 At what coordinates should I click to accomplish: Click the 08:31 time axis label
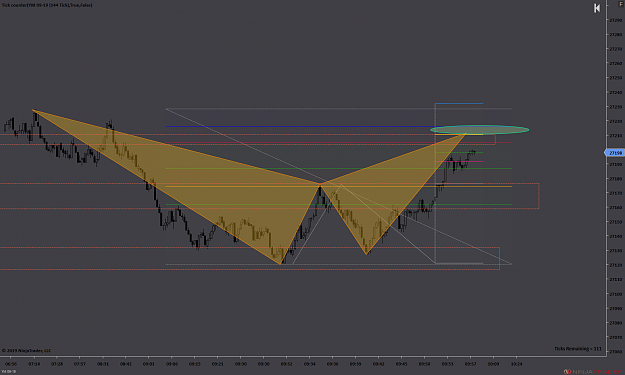point(103,364)
